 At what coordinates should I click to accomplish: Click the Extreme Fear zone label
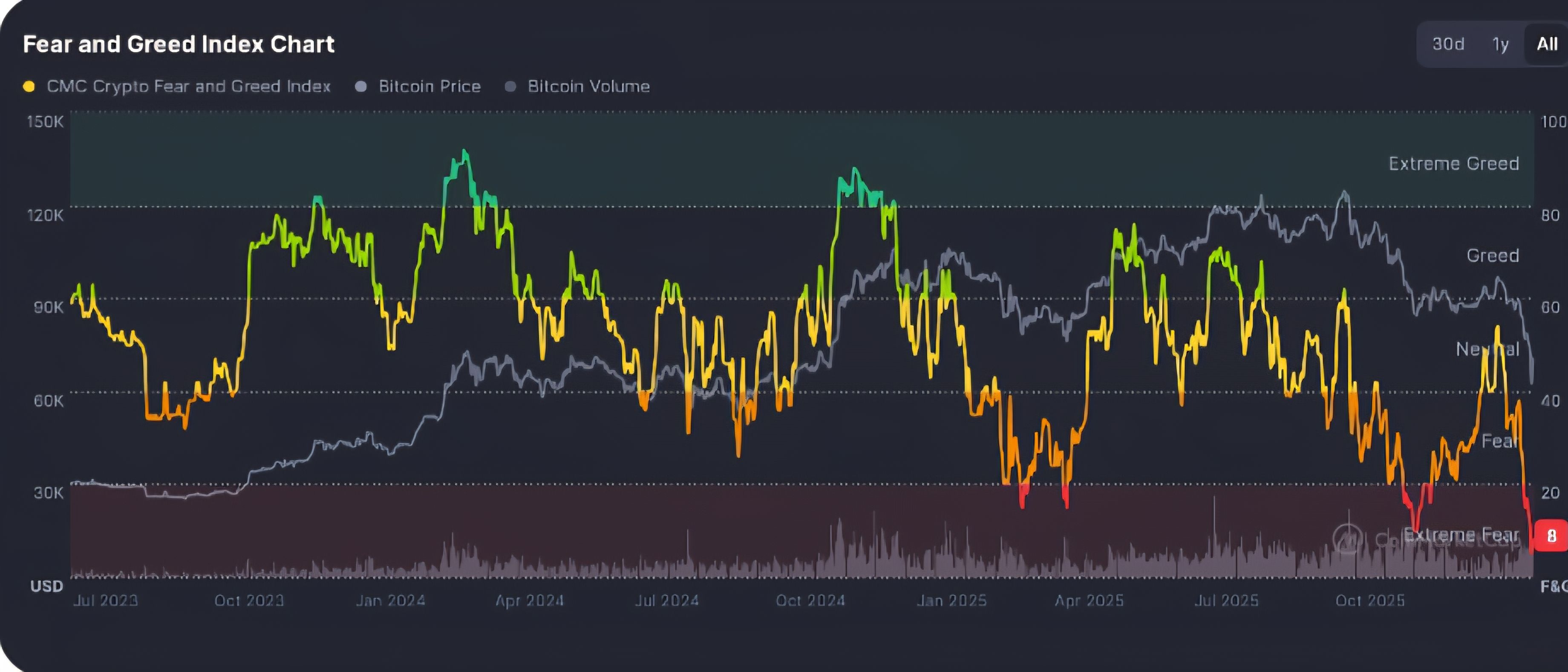click(x=1461, y=534)
